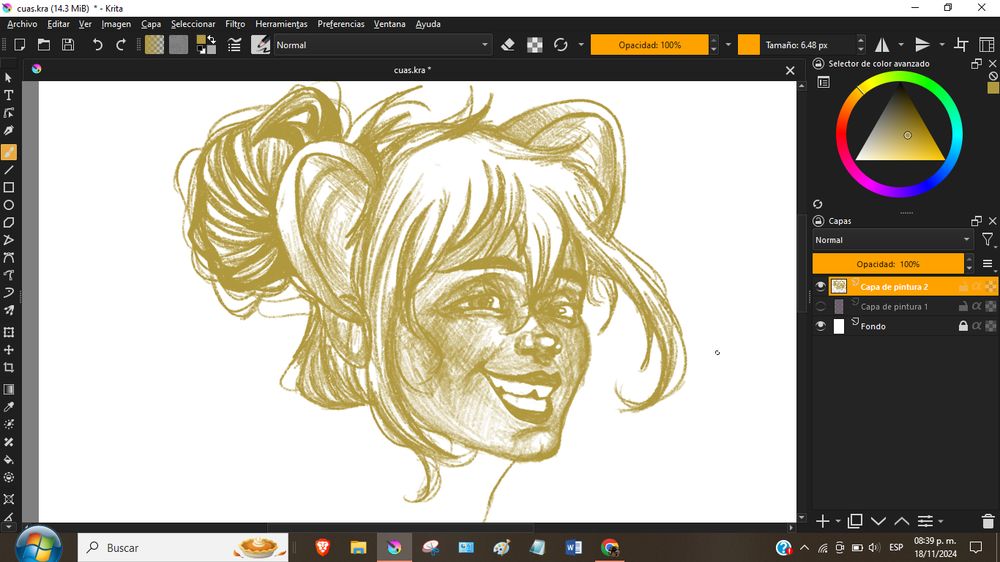Open the Filtro menu

point(235,24)
